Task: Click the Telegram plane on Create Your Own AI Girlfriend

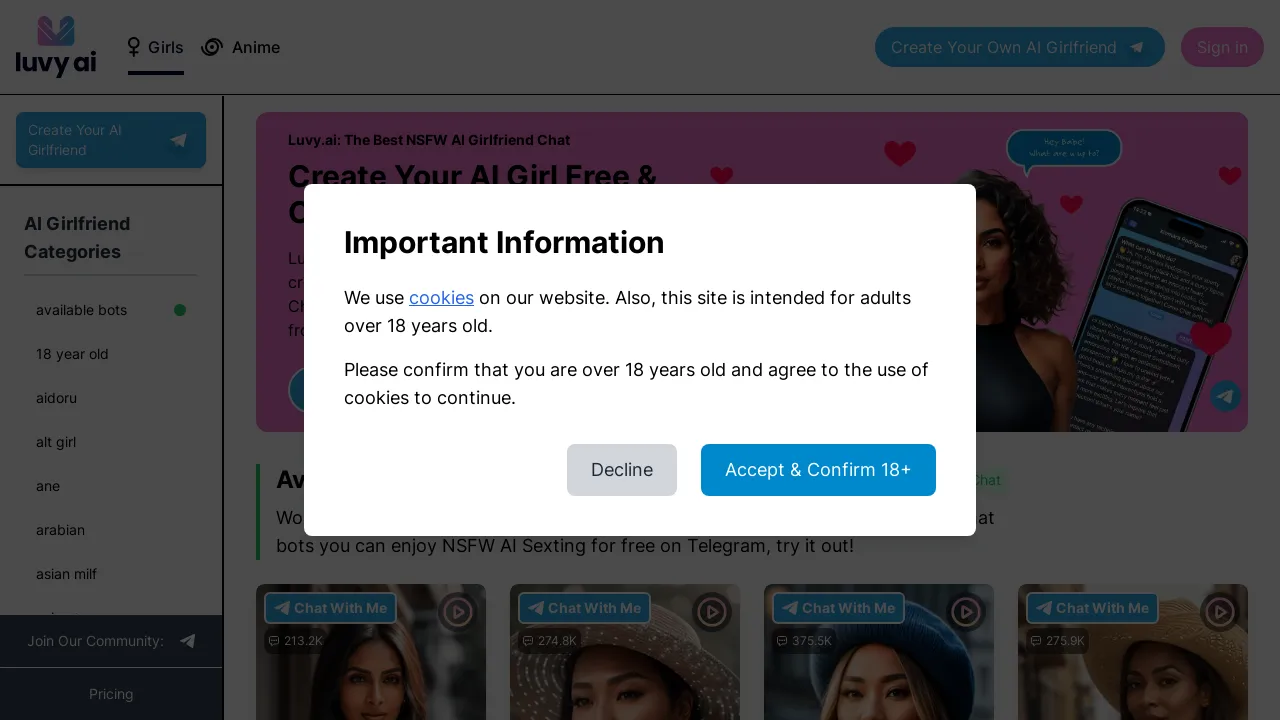Action: (1137, 47)
